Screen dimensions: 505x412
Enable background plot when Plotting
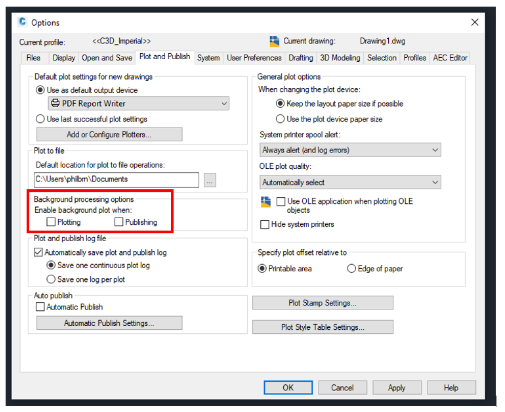coord(51,222)
